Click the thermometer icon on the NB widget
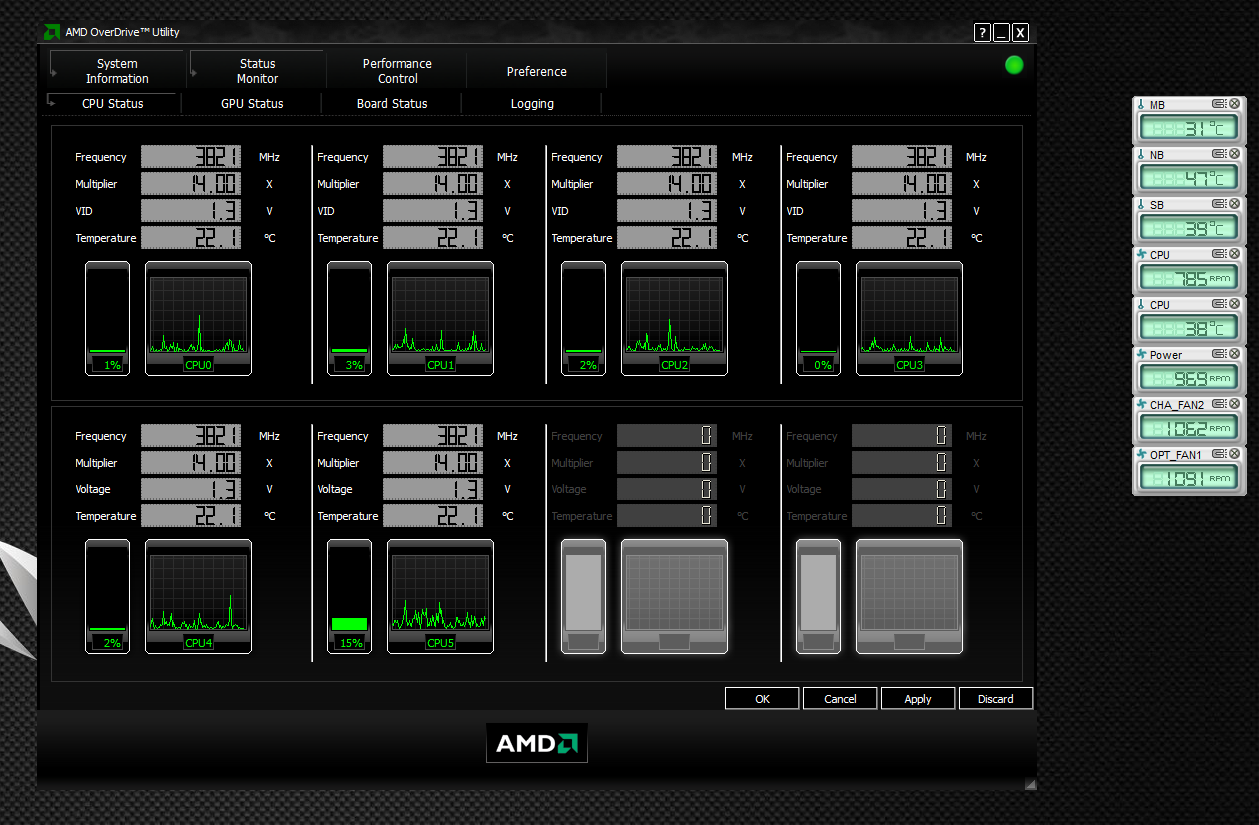 point(1140,154)
